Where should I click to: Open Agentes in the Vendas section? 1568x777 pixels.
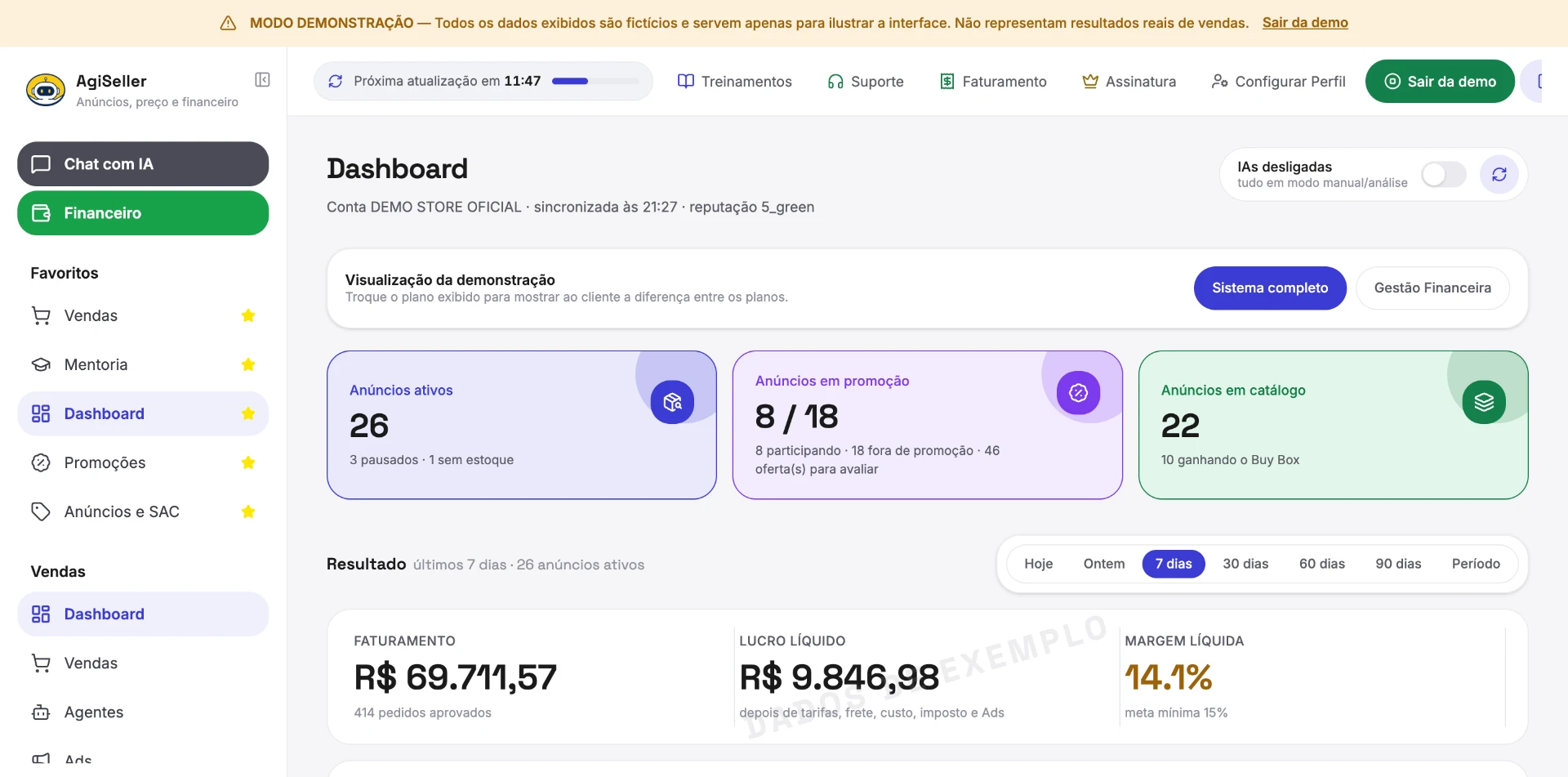pos(143,712)
